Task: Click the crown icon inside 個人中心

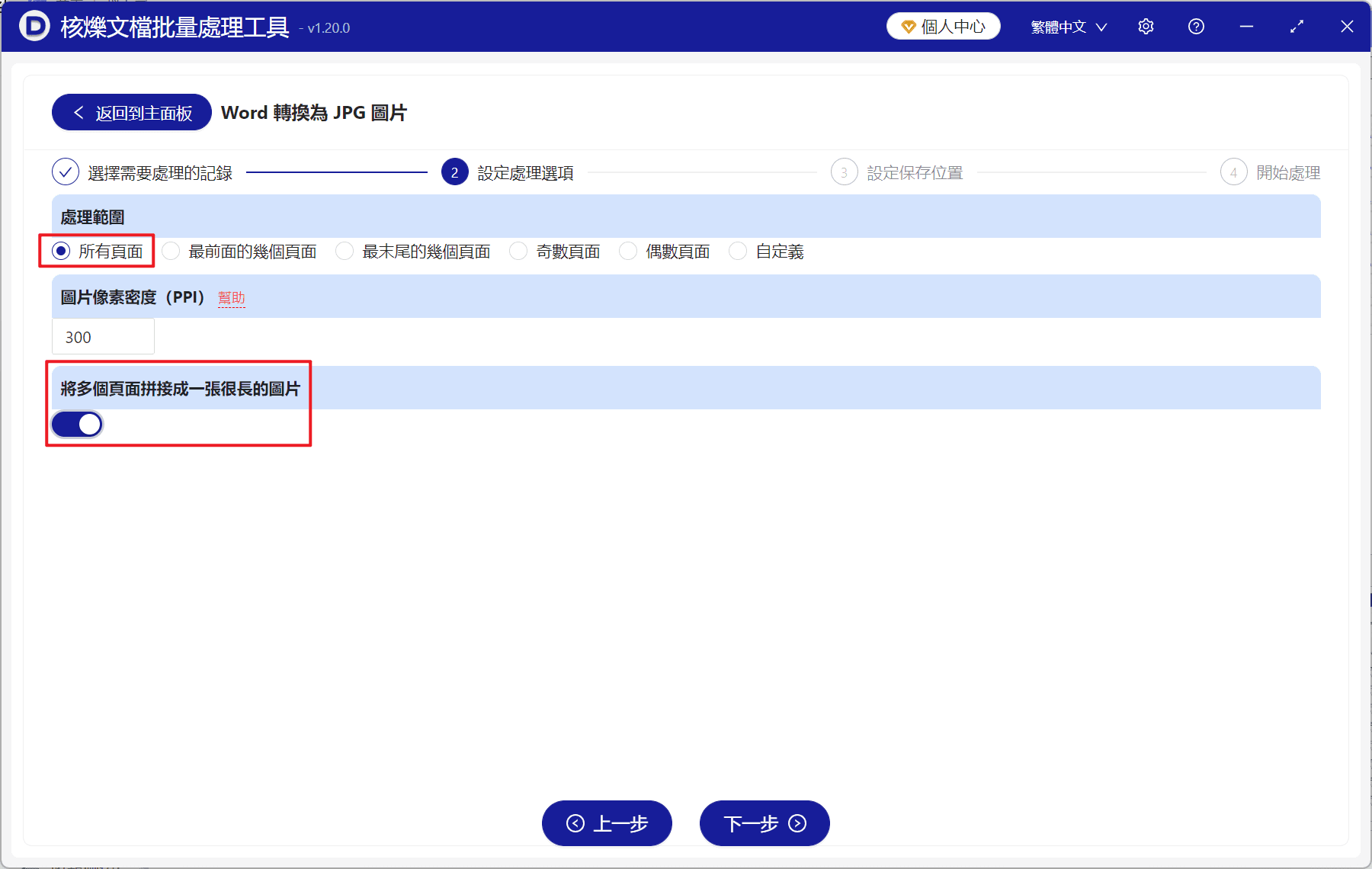Action: 908,25
